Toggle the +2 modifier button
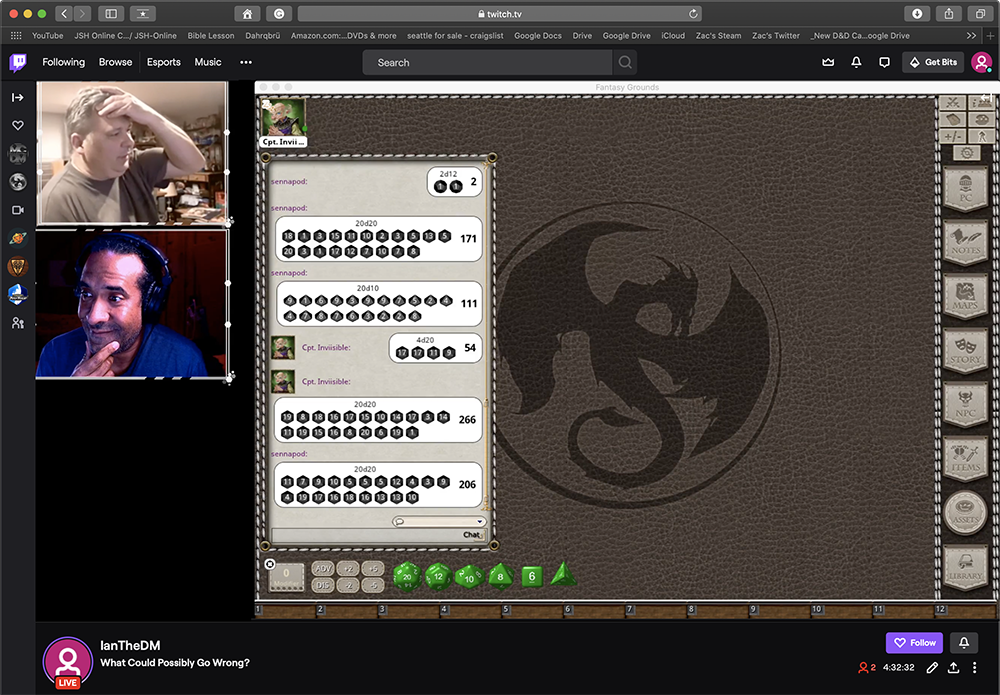This screenshot has width=1000, height=695. click(348, 568)
